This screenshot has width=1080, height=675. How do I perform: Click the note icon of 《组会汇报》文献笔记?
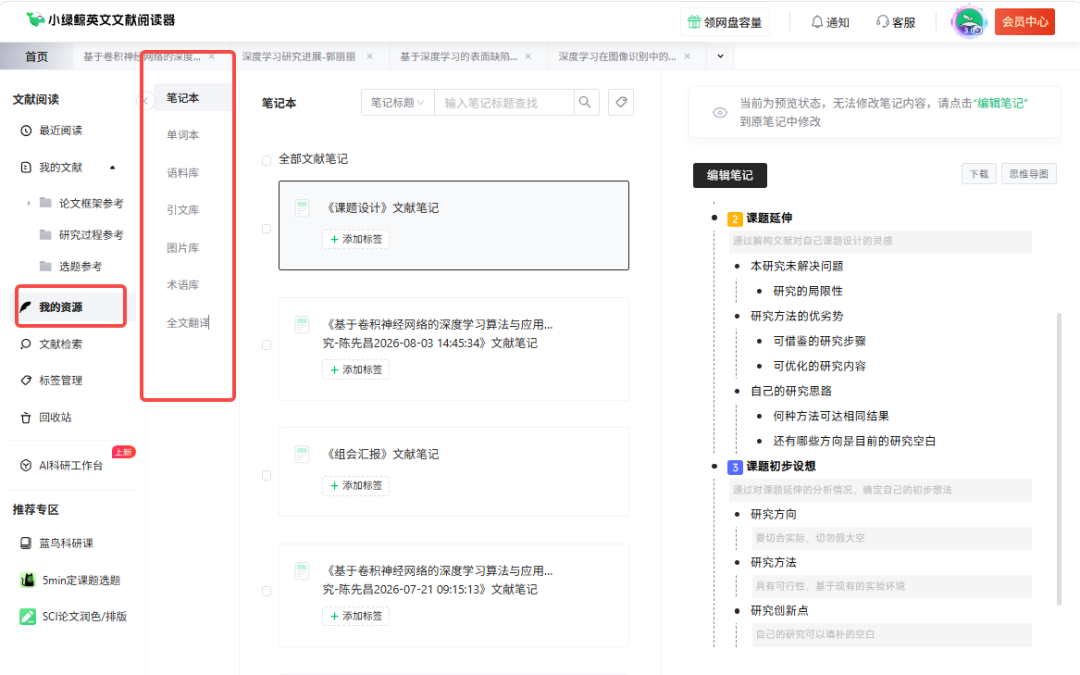point(302,455)
